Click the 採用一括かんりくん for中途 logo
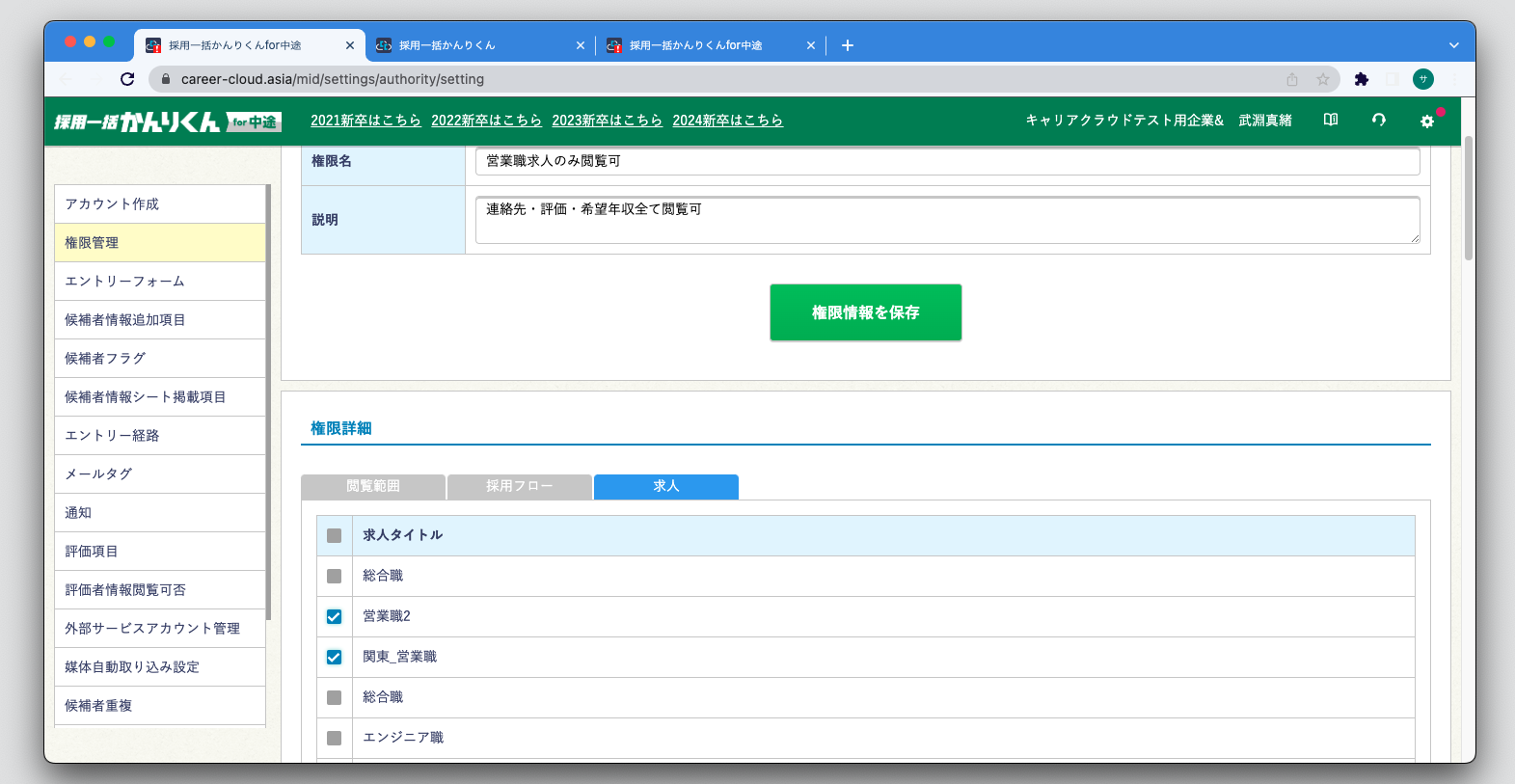 (167, 122)
